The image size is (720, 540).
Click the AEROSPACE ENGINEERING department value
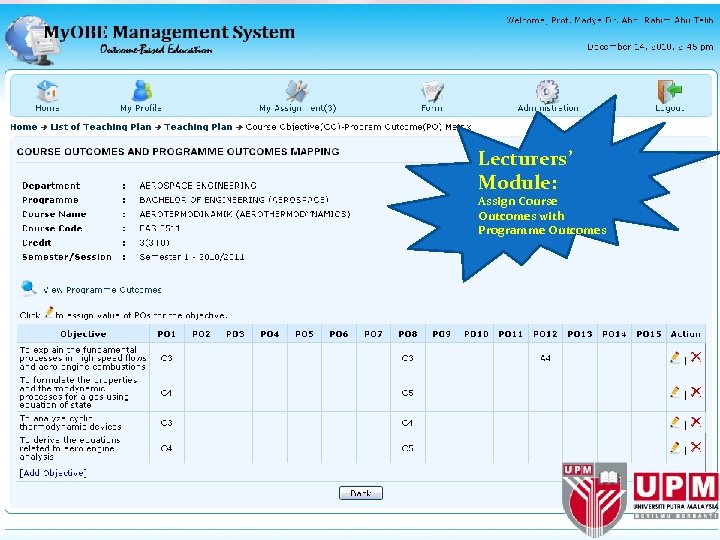pos(198,186)
